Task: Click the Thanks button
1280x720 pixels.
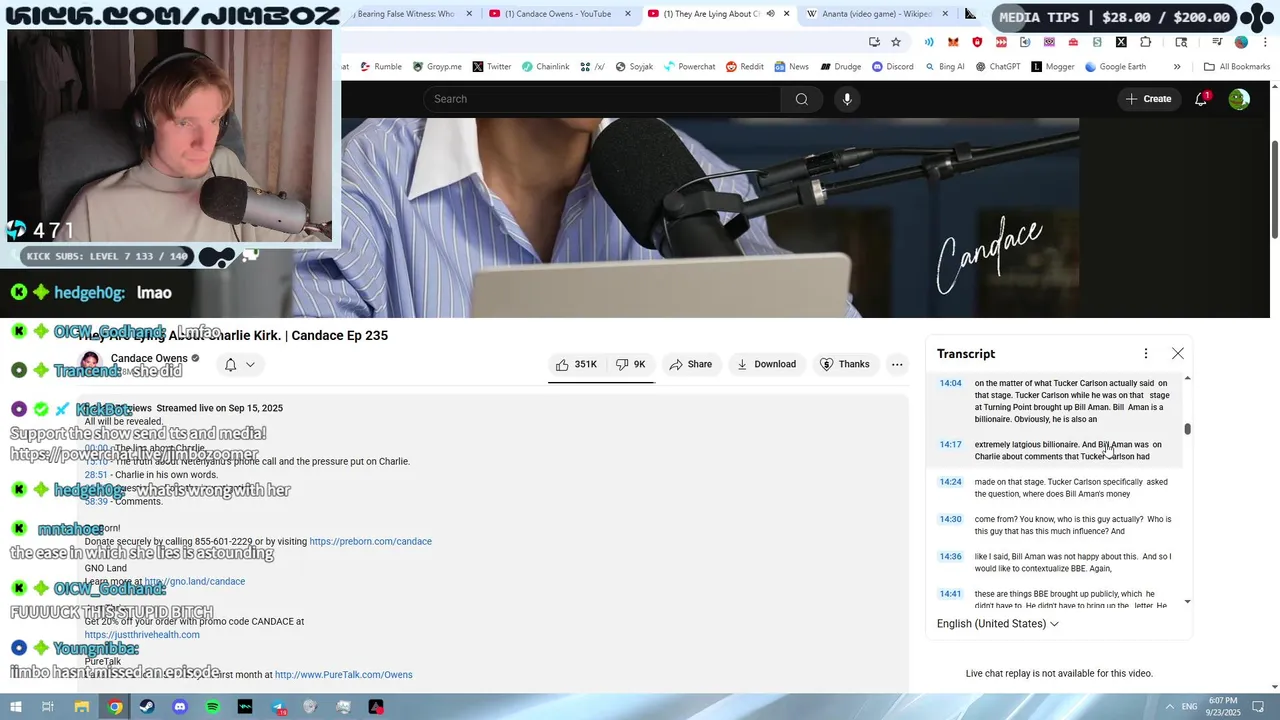Action: (x=844, y=364)
